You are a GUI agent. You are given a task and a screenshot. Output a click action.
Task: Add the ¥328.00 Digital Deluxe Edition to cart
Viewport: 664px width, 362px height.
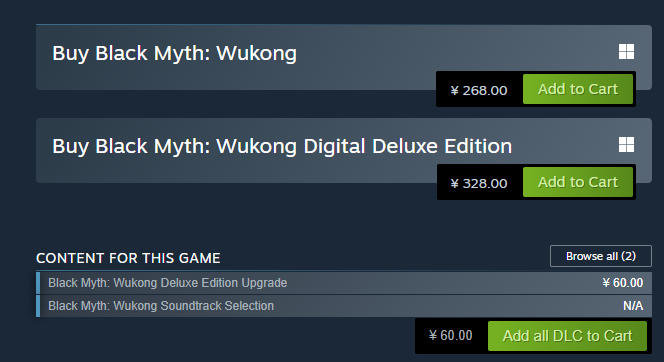[578, 182]
